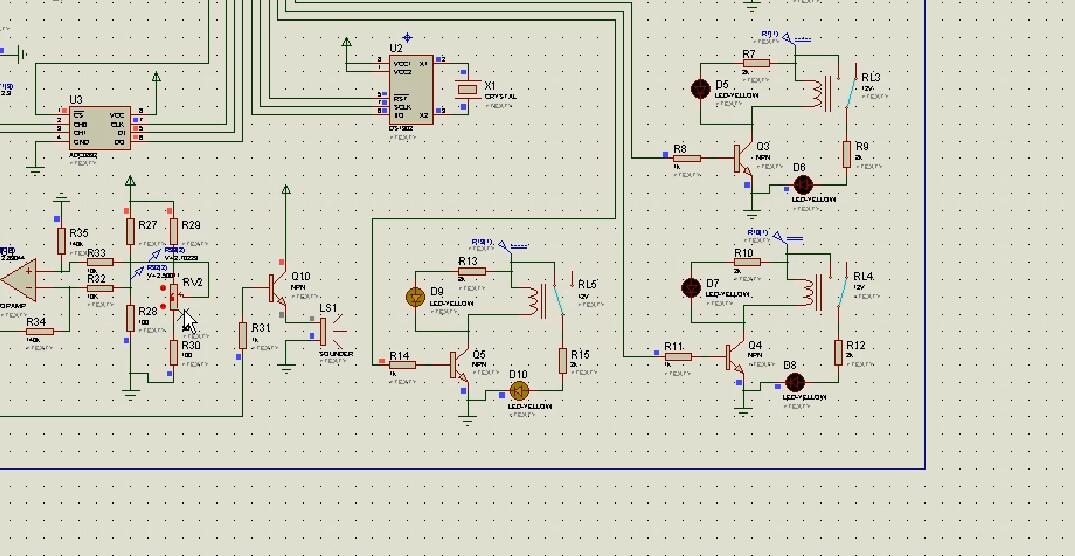Select resistor R34 body
Viewport: 1075px width, 556px height.
tap(40, 331)
